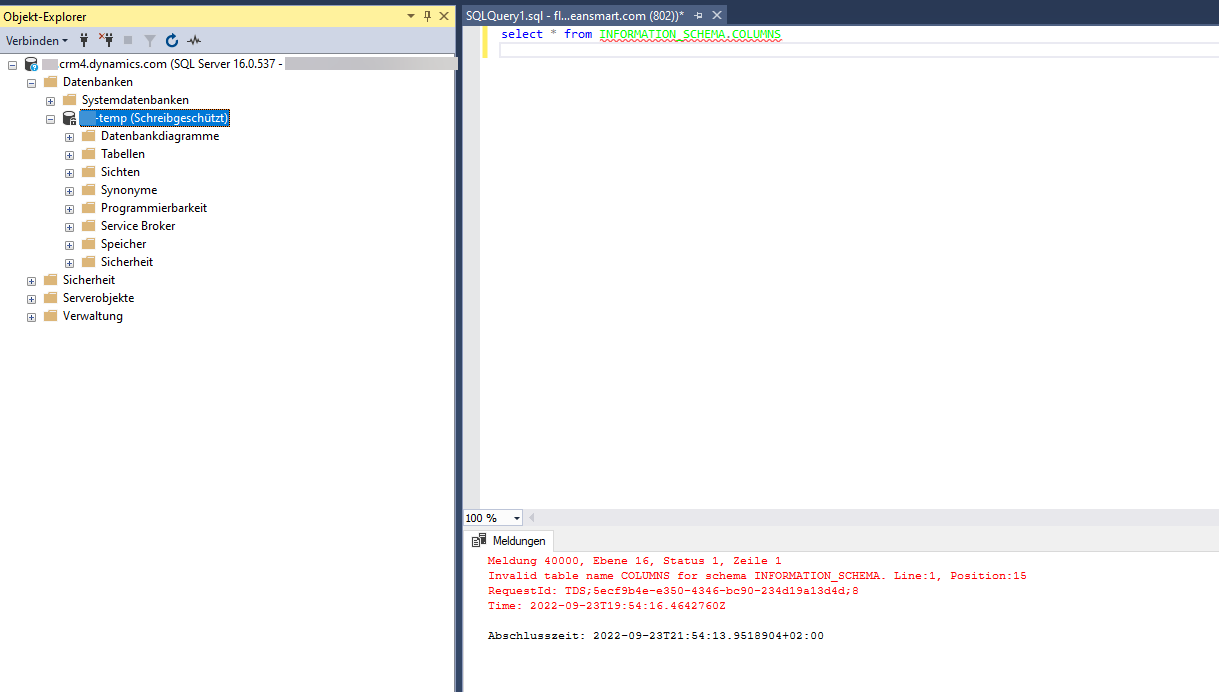Open the 100 % zoom dropdown
This screenshot has width=1219, height=692.
(x=514, y=517)
